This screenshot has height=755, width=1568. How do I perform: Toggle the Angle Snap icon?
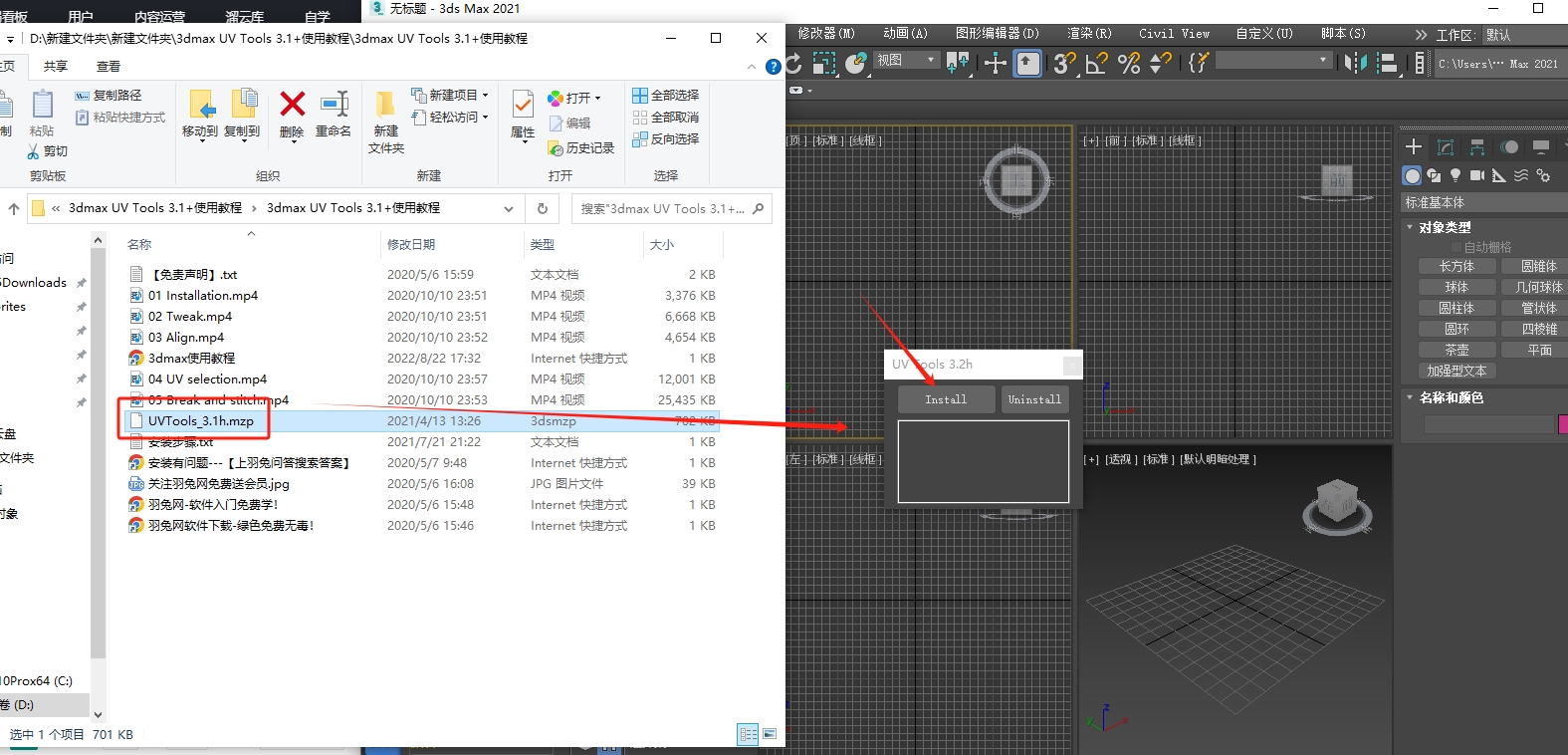click(1096, 64)
